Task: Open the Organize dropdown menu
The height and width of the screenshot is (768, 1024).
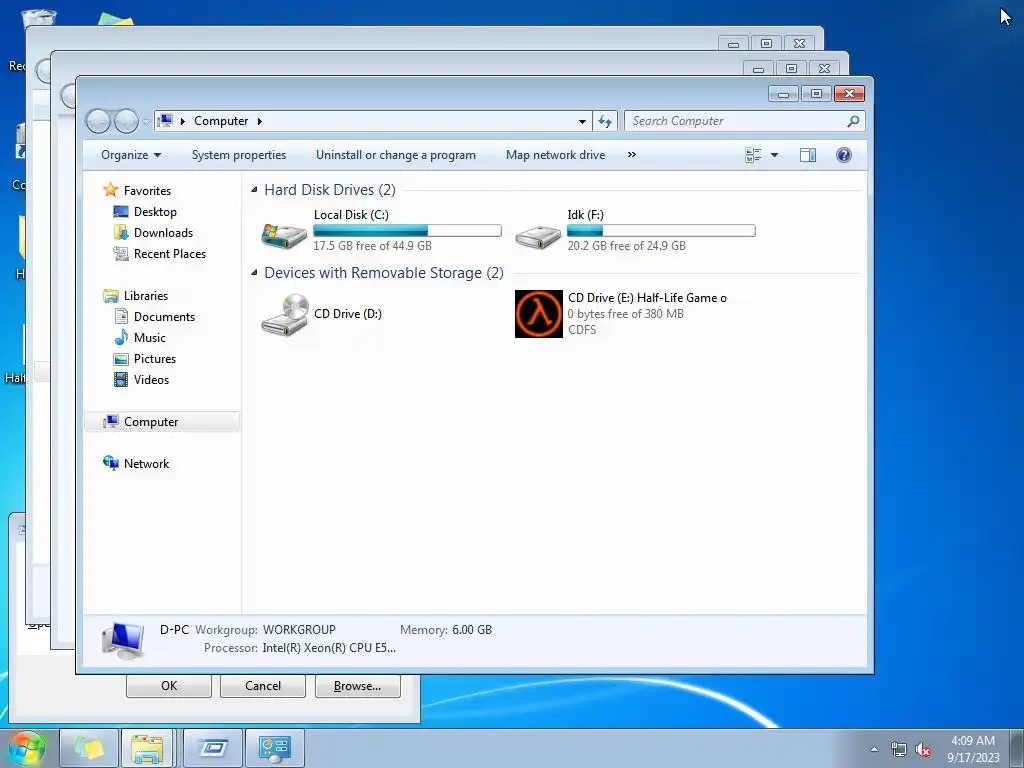Action: click(131, 155)
